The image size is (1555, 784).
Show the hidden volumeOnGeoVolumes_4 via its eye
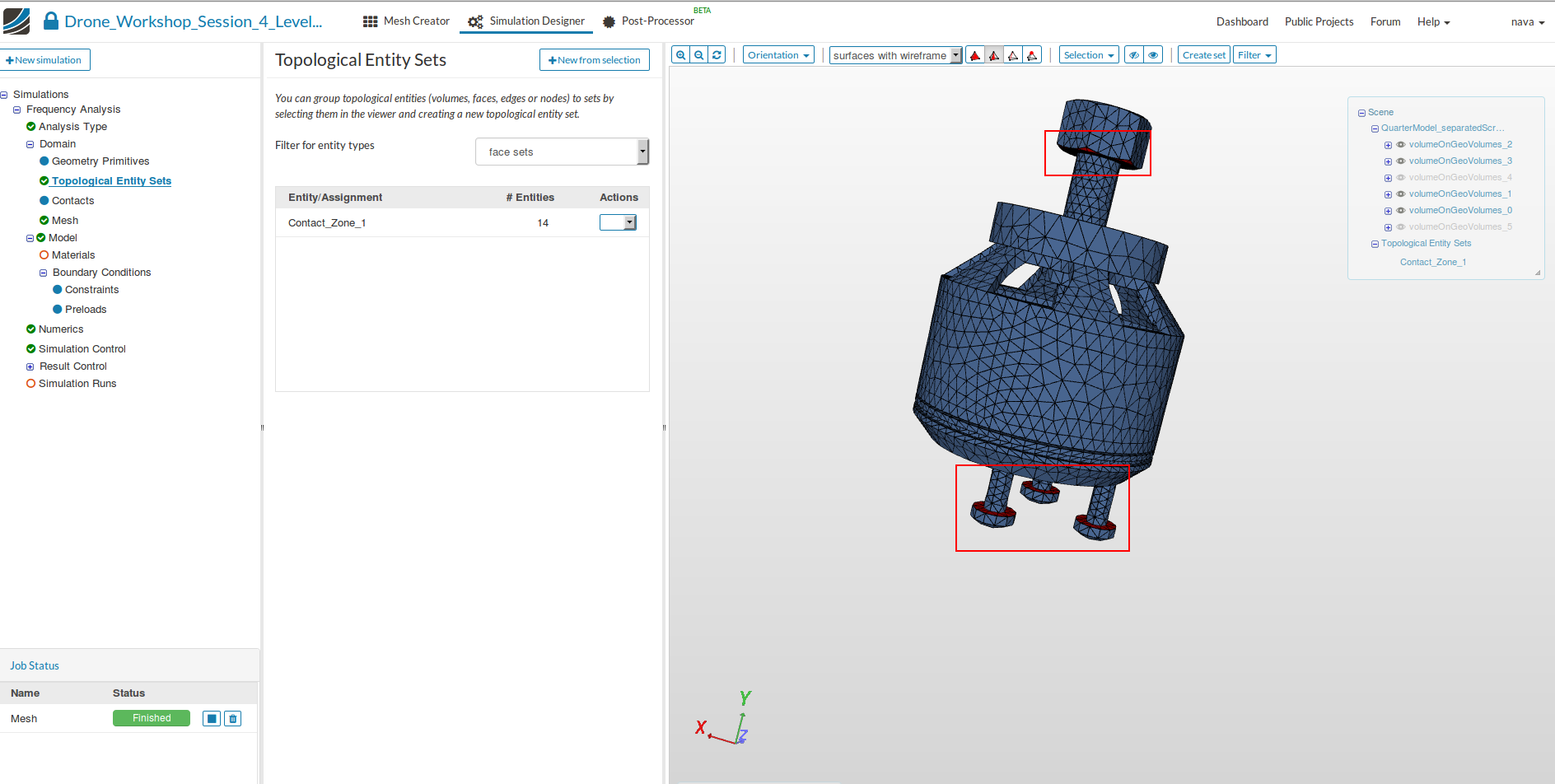[1400, 178]
